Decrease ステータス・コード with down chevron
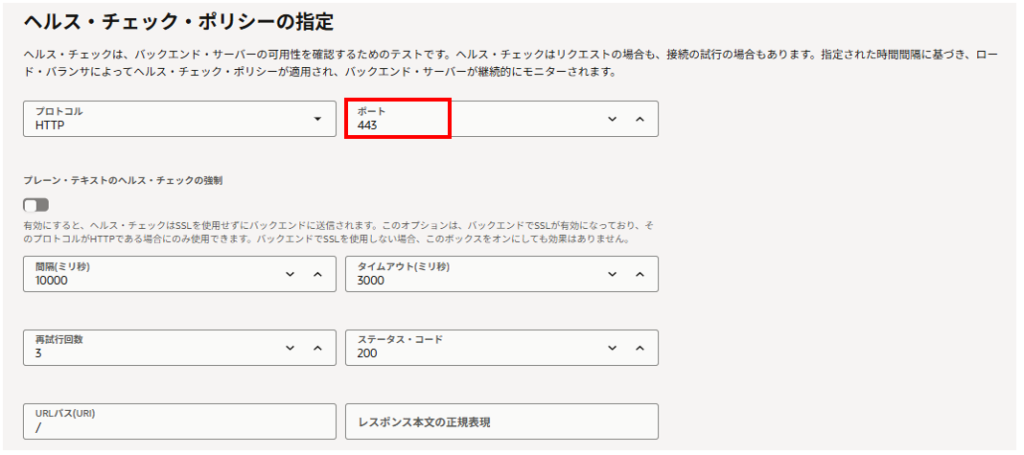Screen dimensions: 1024x455 pos(612,347)
